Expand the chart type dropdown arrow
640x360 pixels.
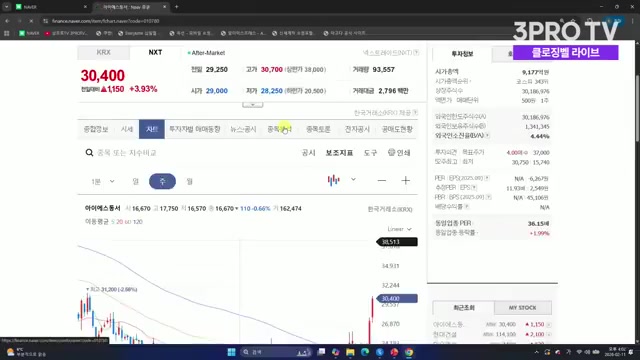[x=353, y=180]
